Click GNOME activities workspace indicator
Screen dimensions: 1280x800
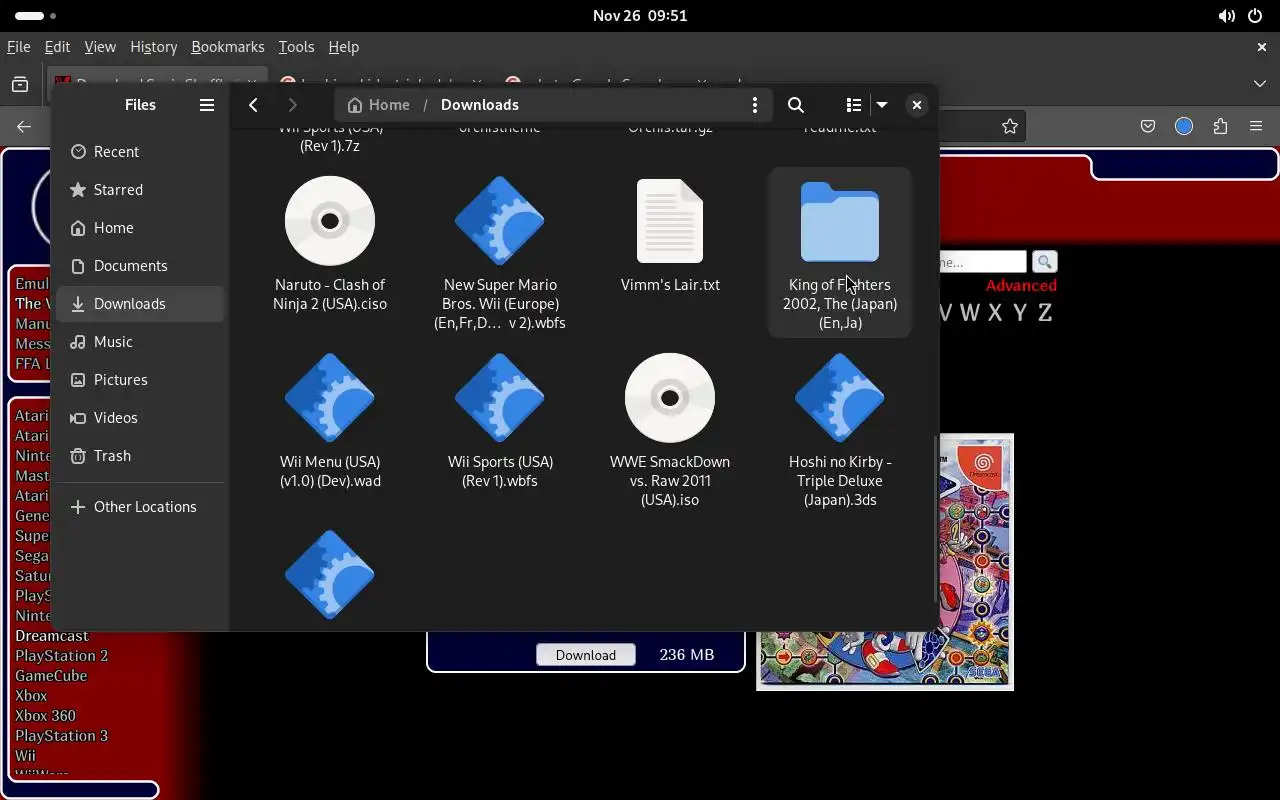pyautogui.click(x=35, y=16)
